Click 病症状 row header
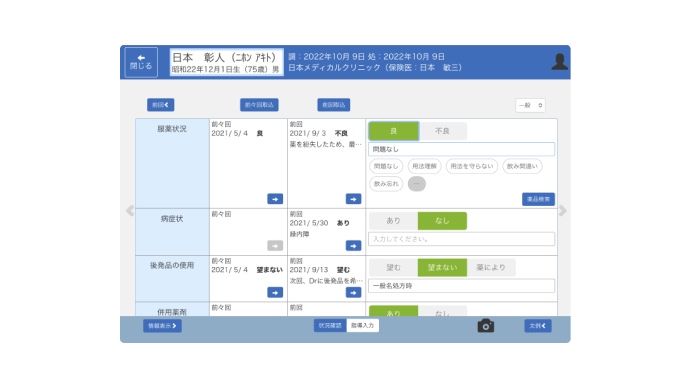Screen dimensions: 690x388 (x=172, y=232)
